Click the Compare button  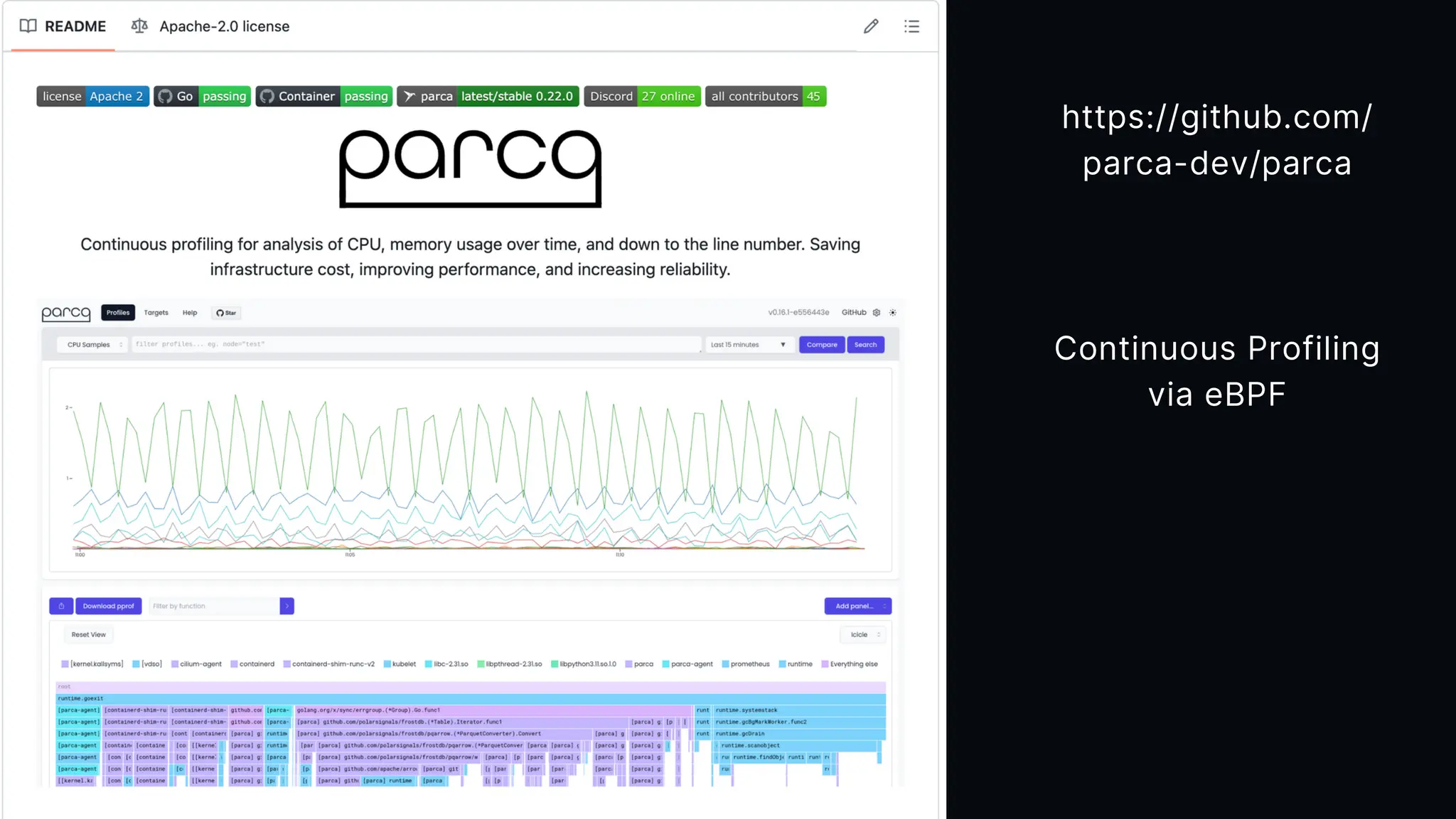[x=822, y=345]
